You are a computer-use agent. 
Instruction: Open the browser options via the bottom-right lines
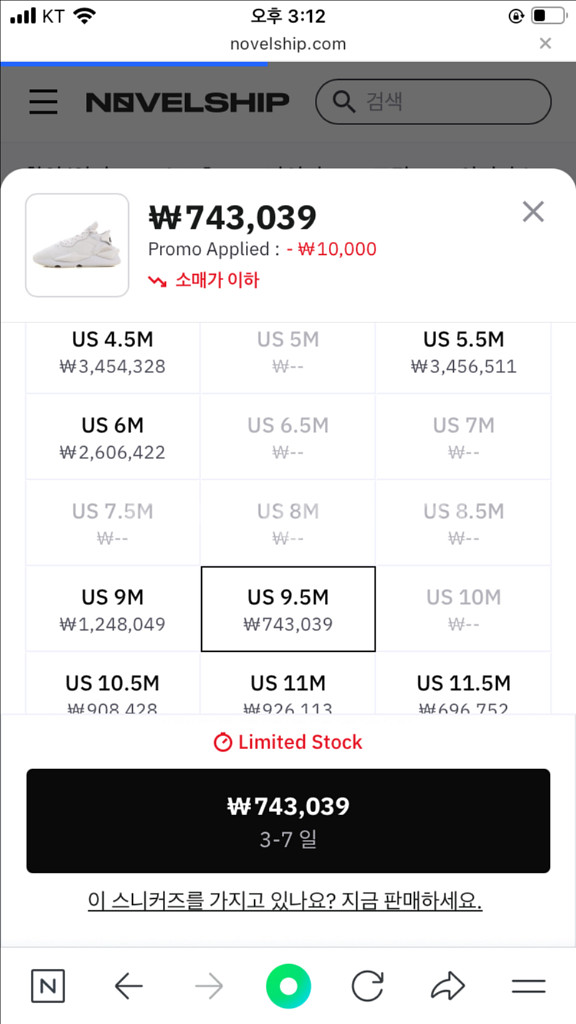(528, 986)
